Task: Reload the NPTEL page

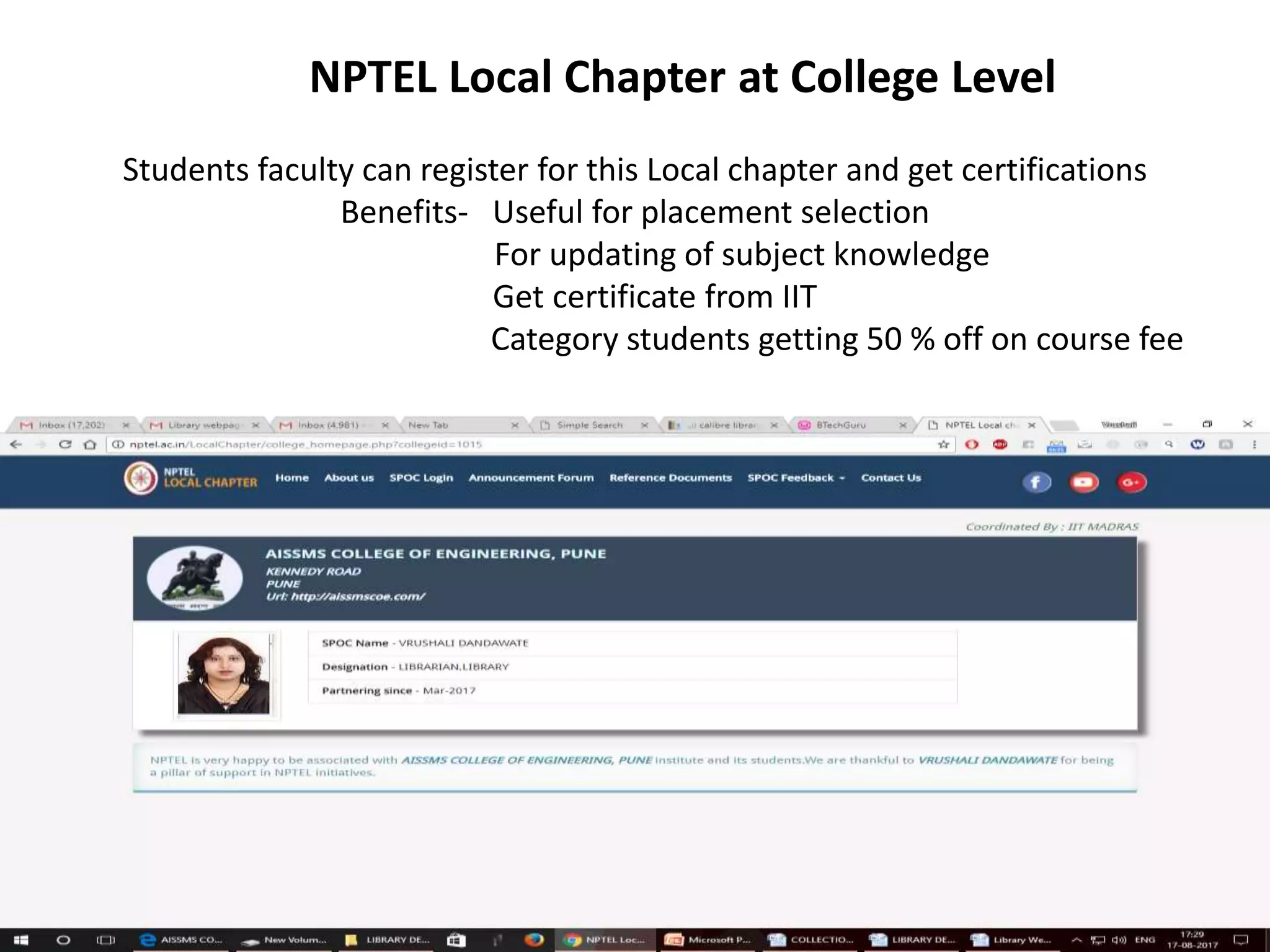Action: [x=64, y=444]
